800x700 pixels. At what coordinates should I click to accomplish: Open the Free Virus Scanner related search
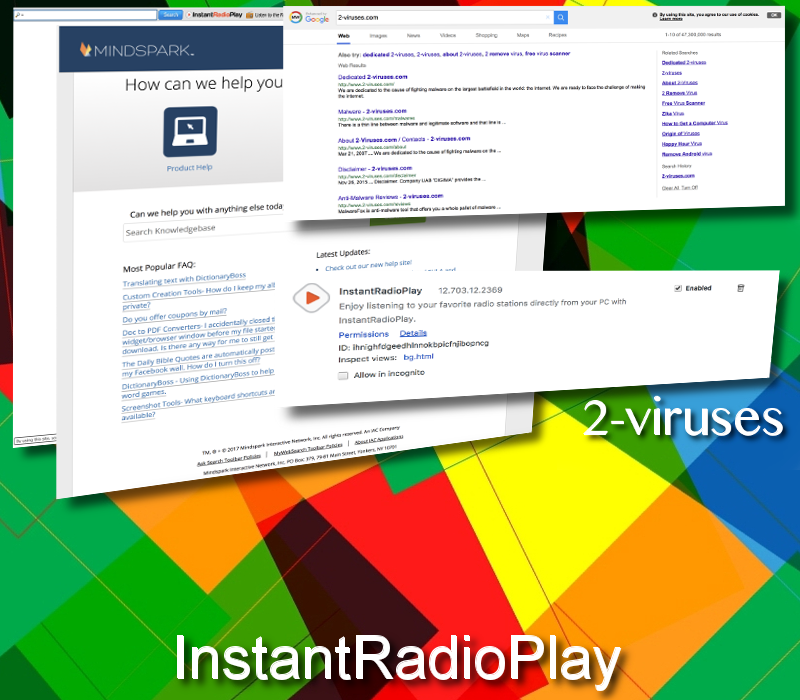[683, 103]
